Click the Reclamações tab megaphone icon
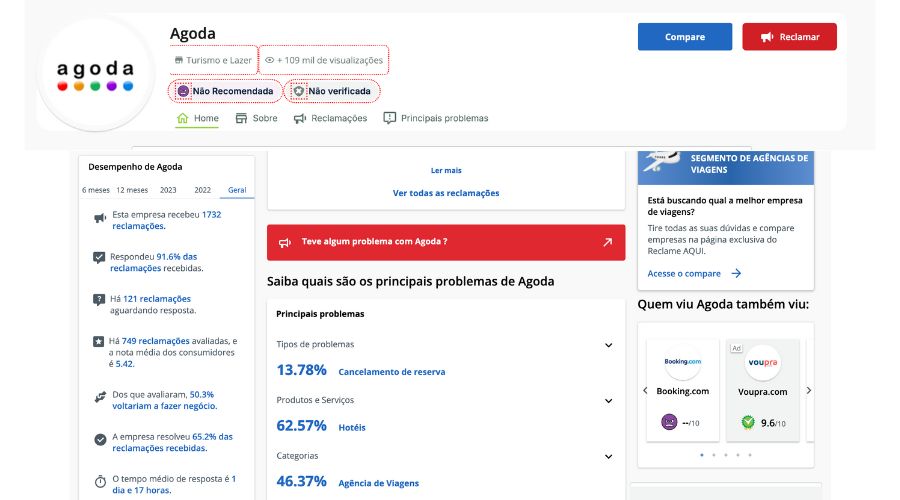 click(300, 119)
